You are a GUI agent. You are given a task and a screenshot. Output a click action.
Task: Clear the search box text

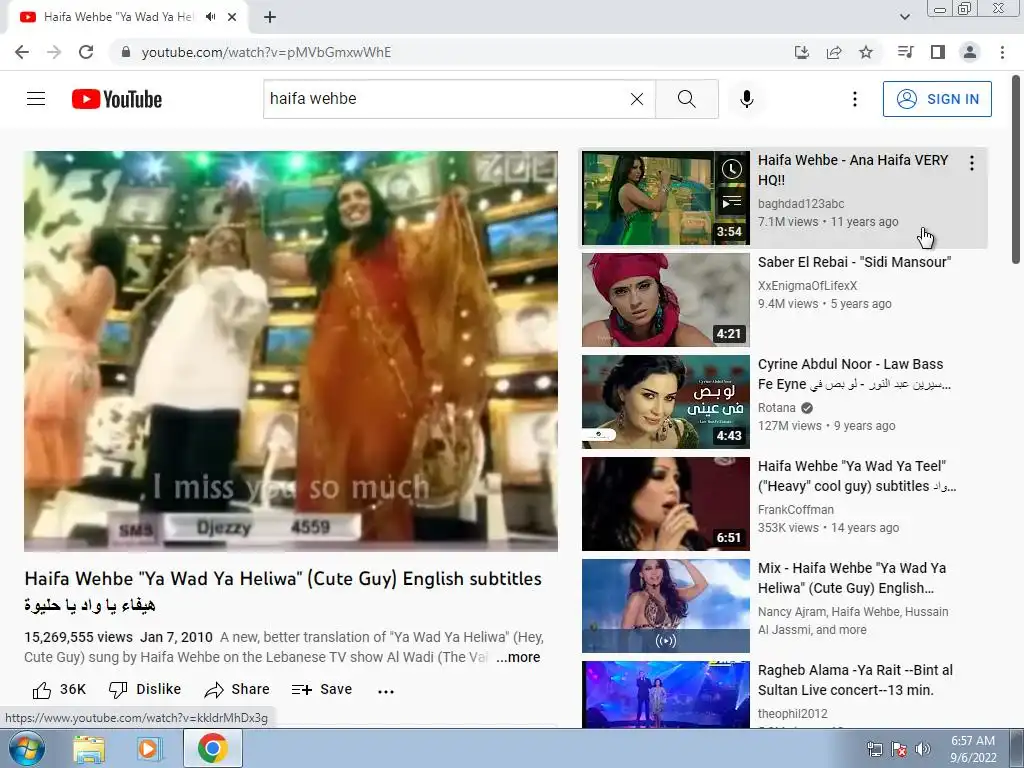coord(637,99)
